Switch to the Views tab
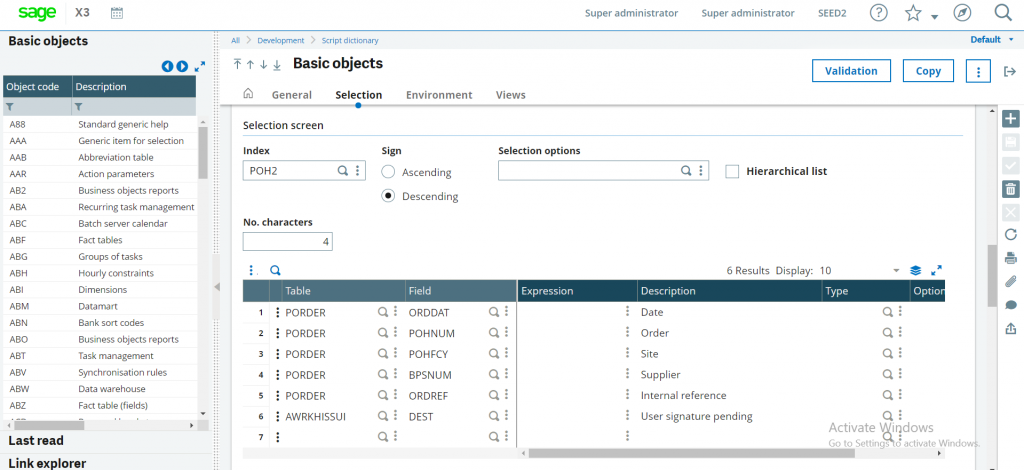 (x=510, y=95)
